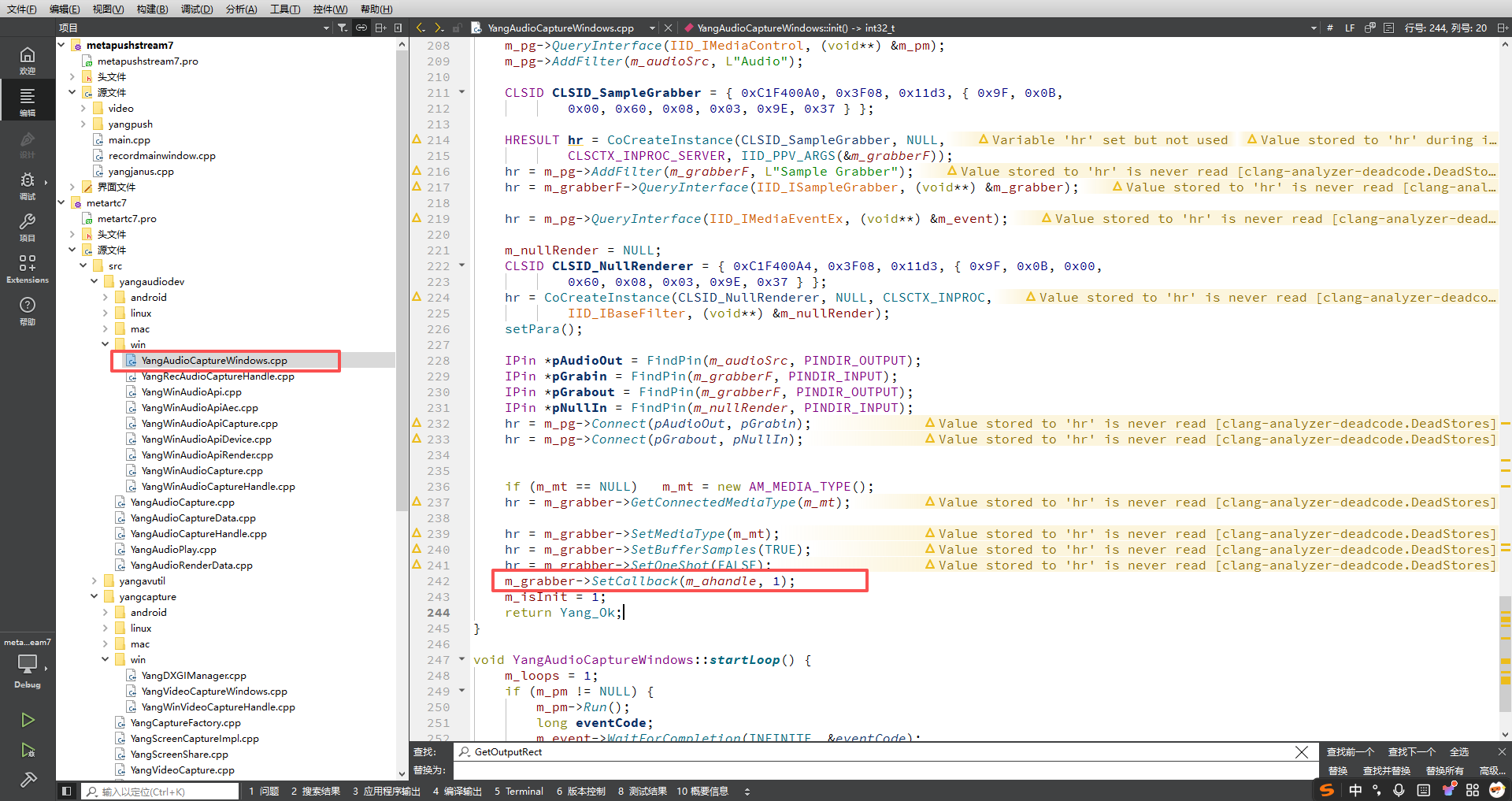Click the Find Previous (查找前一个) button
Screen dimensions: 1512x801
(1350, 752)
